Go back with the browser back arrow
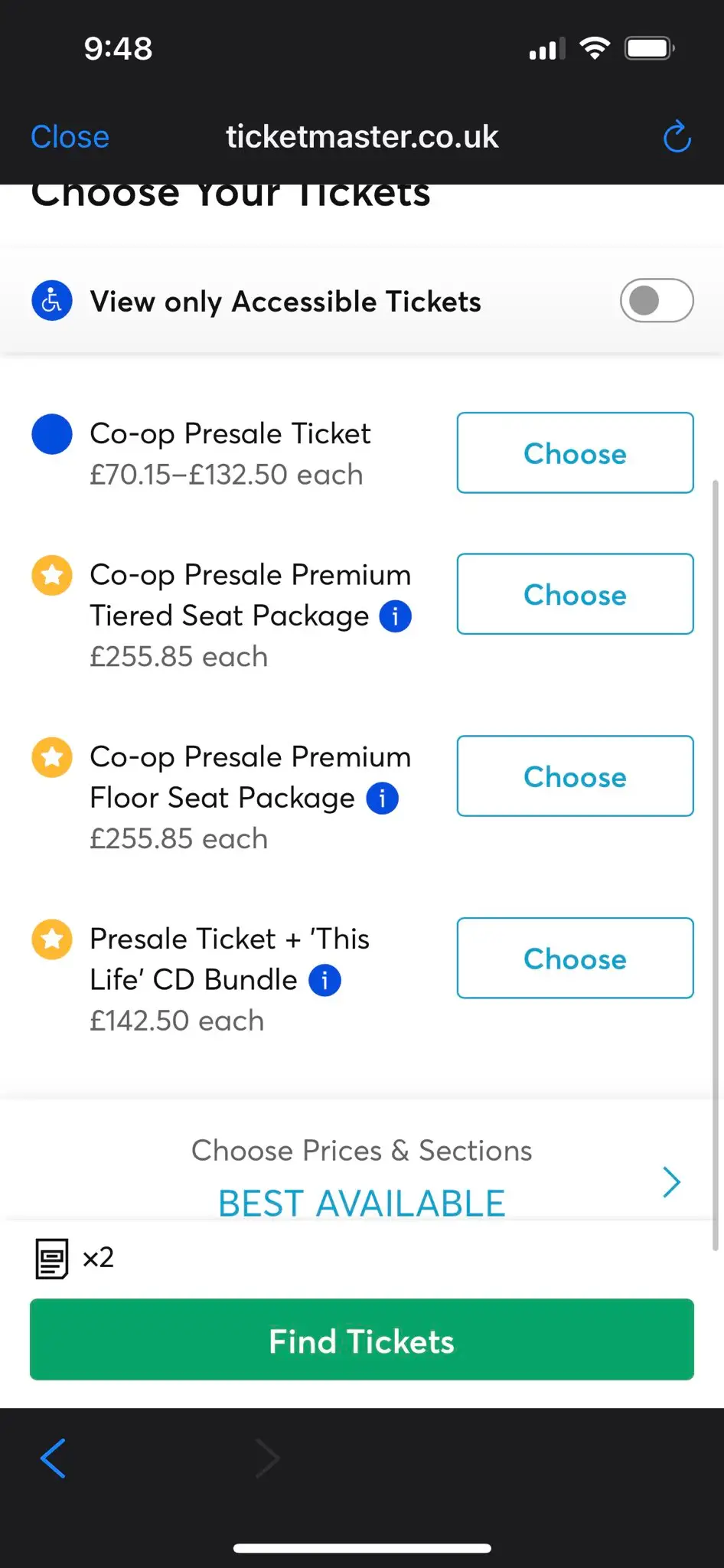The image size is (724, 1568). tap(53, 1458)
